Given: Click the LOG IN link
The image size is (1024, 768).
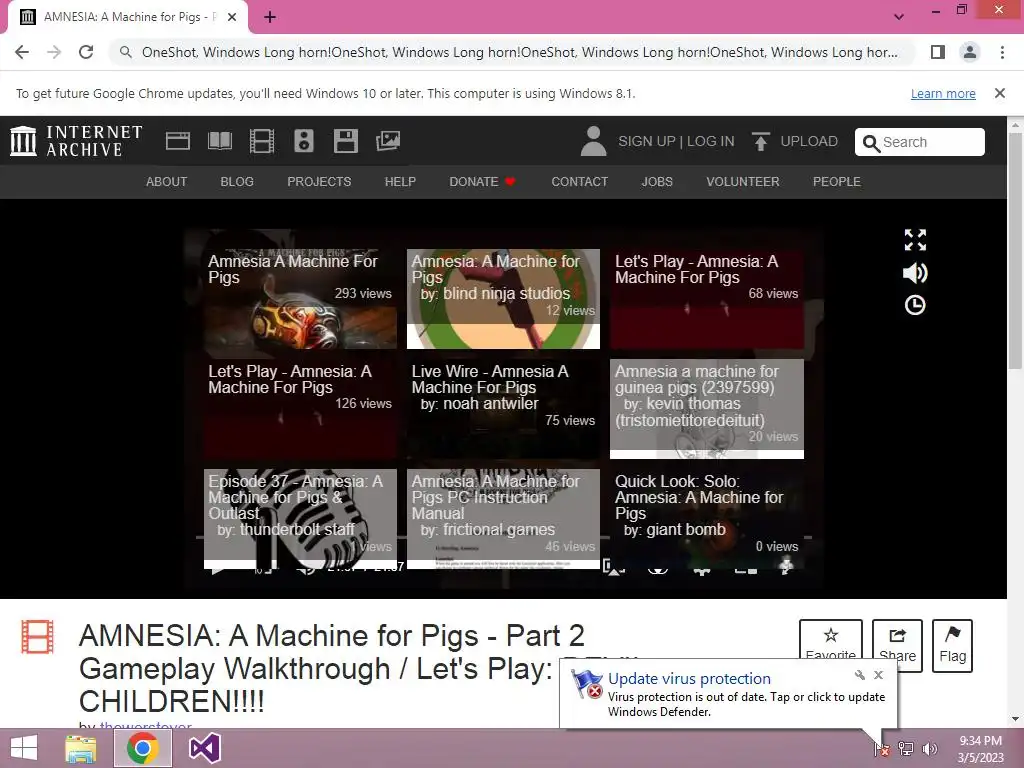Looking at the screenshot, I should point(711,141).
